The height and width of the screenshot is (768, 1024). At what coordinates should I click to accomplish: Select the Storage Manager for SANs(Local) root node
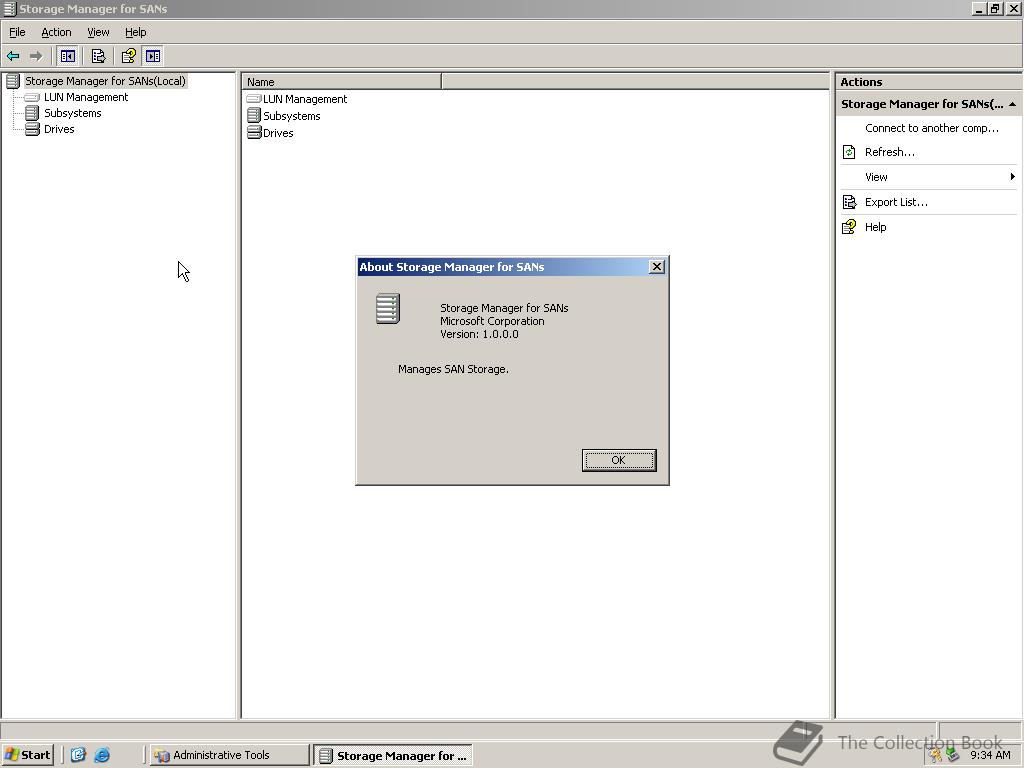(x=105, y=81)
